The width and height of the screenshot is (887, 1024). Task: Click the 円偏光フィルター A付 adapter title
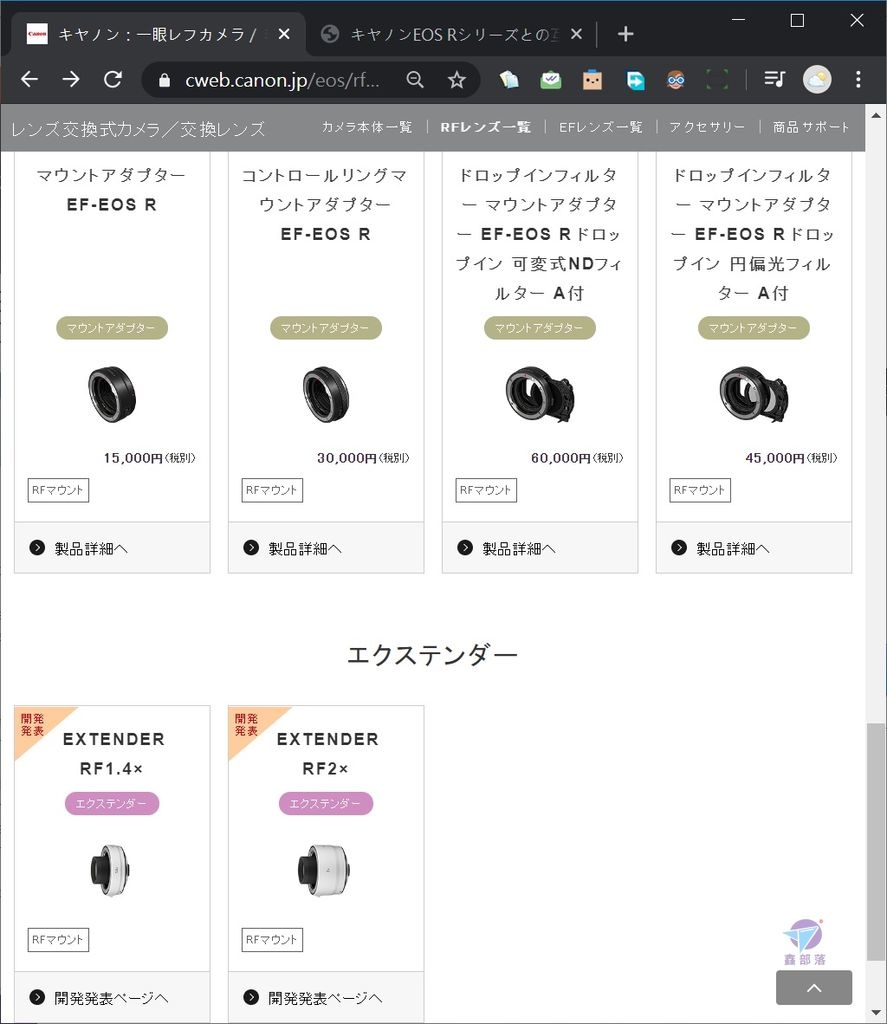tap(753, 234)
